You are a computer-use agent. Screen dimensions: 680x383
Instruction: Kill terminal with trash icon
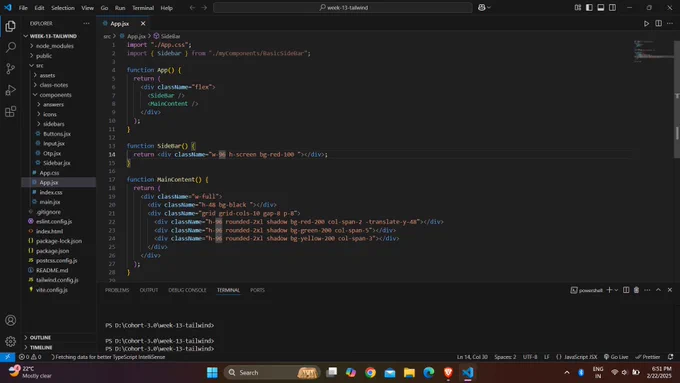pyautogui.click(x=636, y=290)
